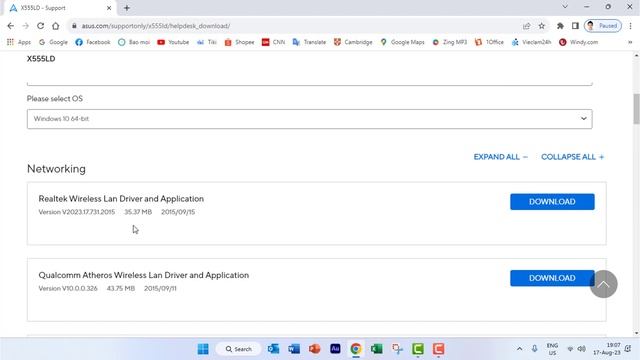Click the page vertical scrollbar thumb

coord(636,109)
